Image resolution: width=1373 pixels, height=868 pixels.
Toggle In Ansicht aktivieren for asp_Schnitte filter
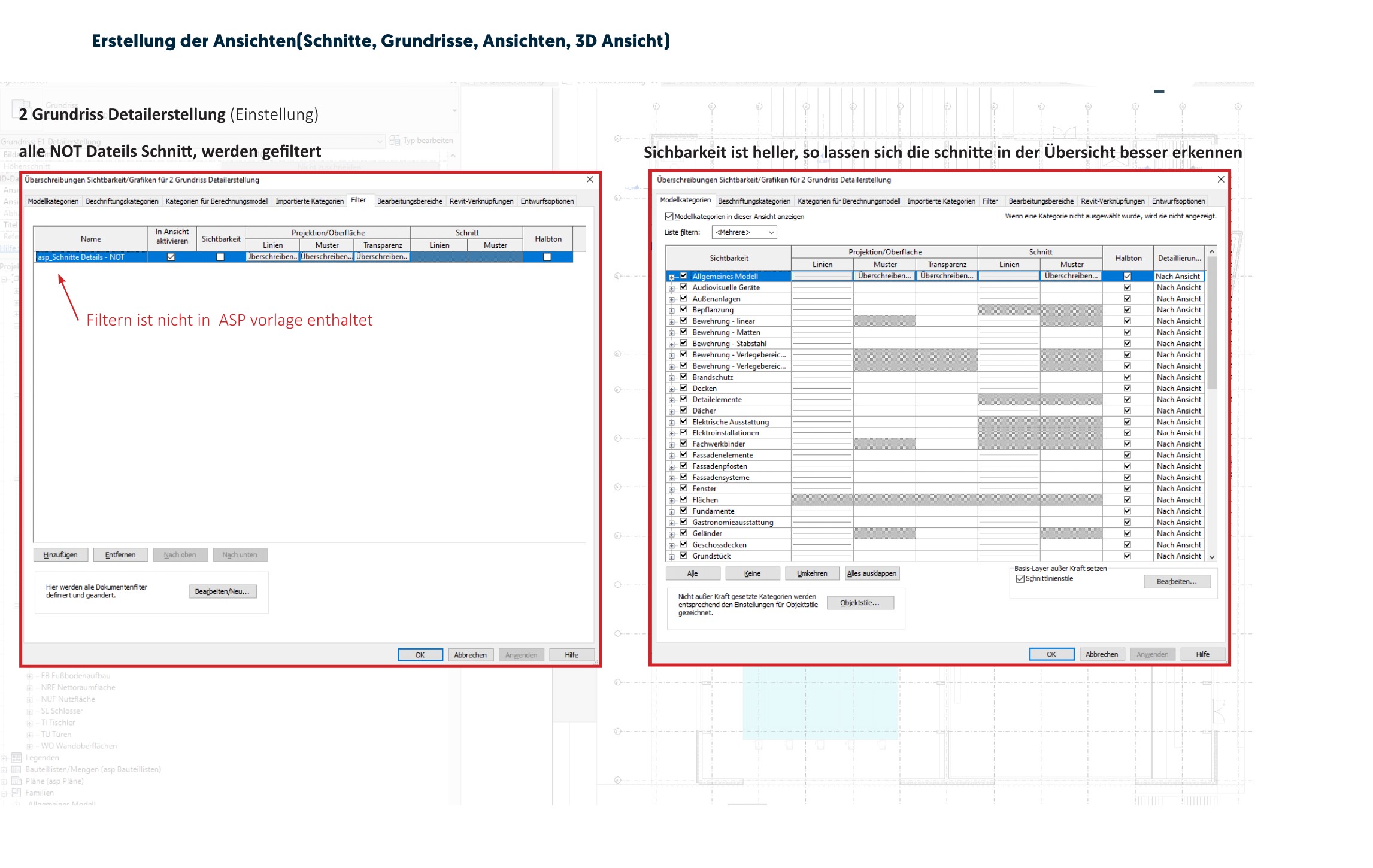171,257
